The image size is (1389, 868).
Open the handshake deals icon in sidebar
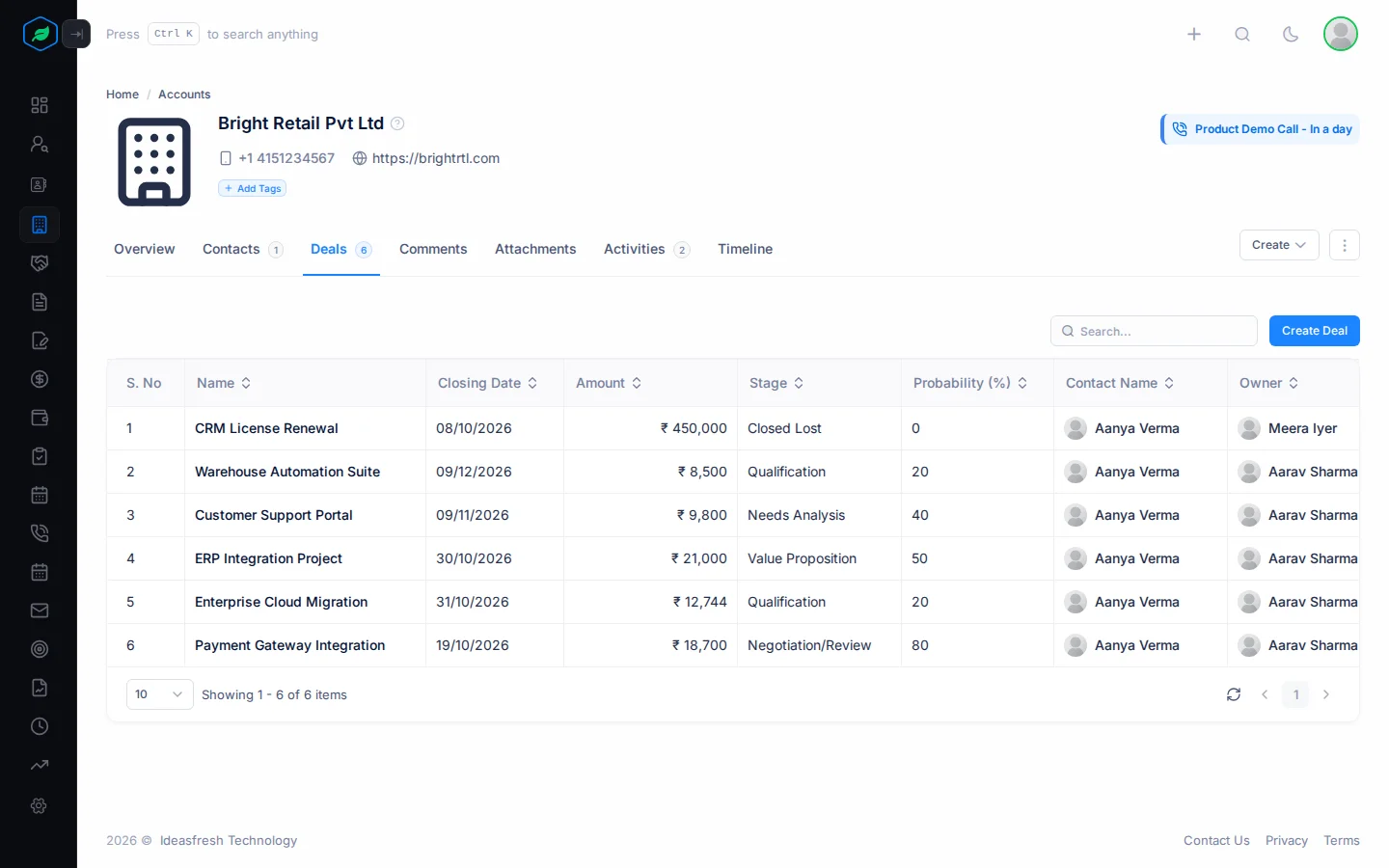40,263
